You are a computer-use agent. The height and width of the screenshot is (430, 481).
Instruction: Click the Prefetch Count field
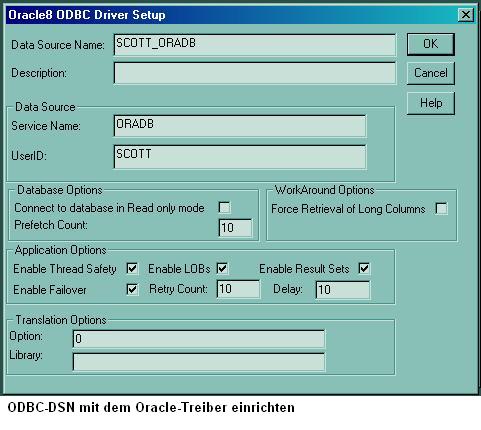click(x=235, y=228)
